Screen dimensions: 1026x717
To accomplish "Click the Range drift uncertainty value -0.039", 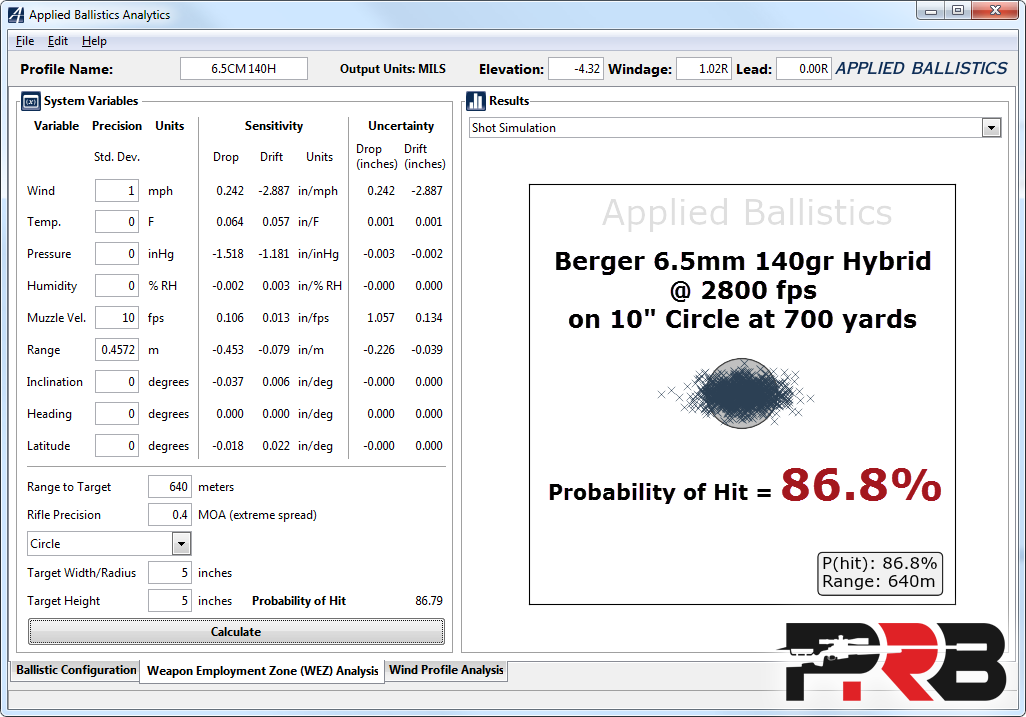I will click(x=427, y=350).
